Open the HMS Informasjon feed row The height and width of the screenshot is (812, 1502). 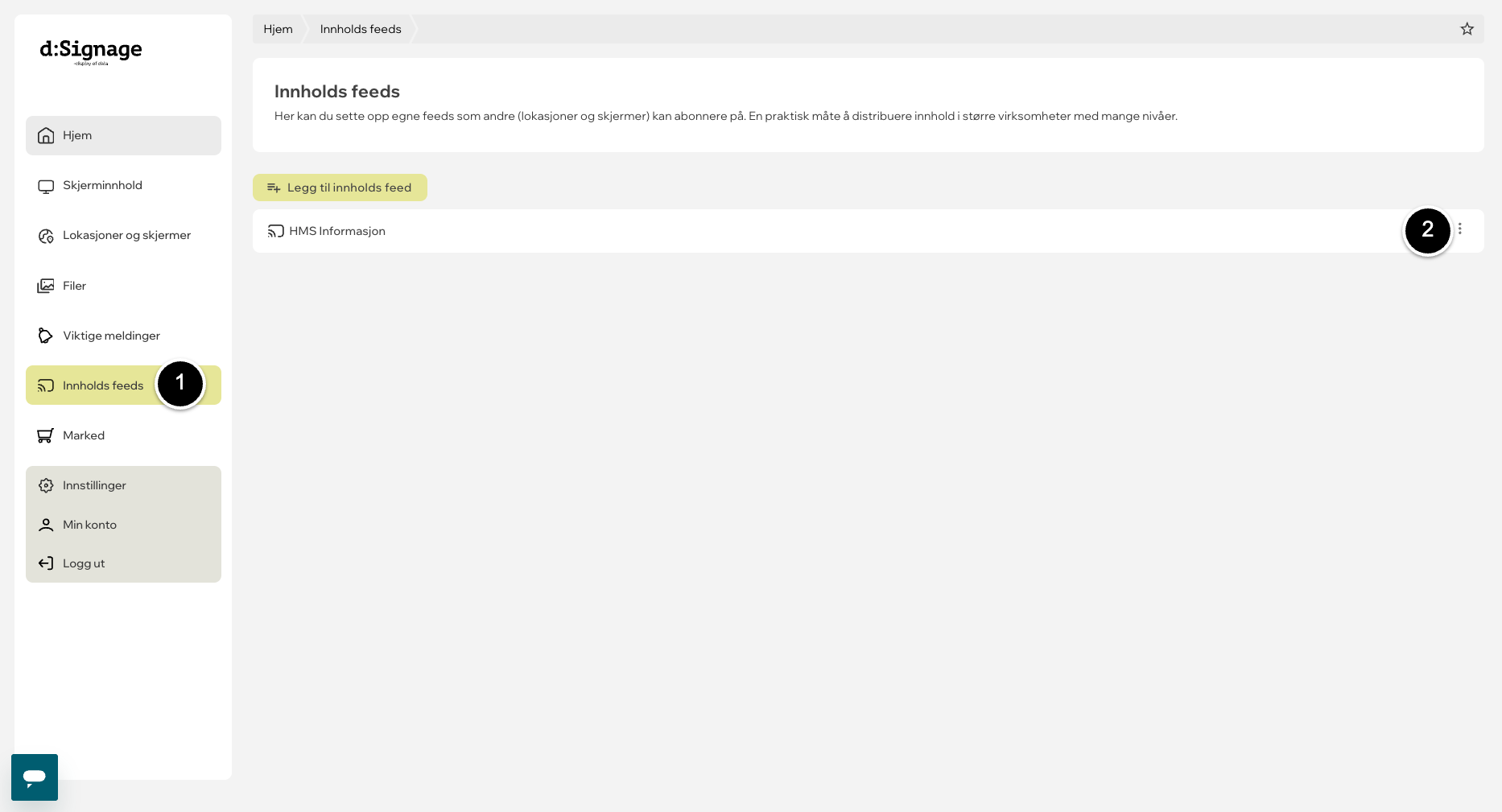868,231
